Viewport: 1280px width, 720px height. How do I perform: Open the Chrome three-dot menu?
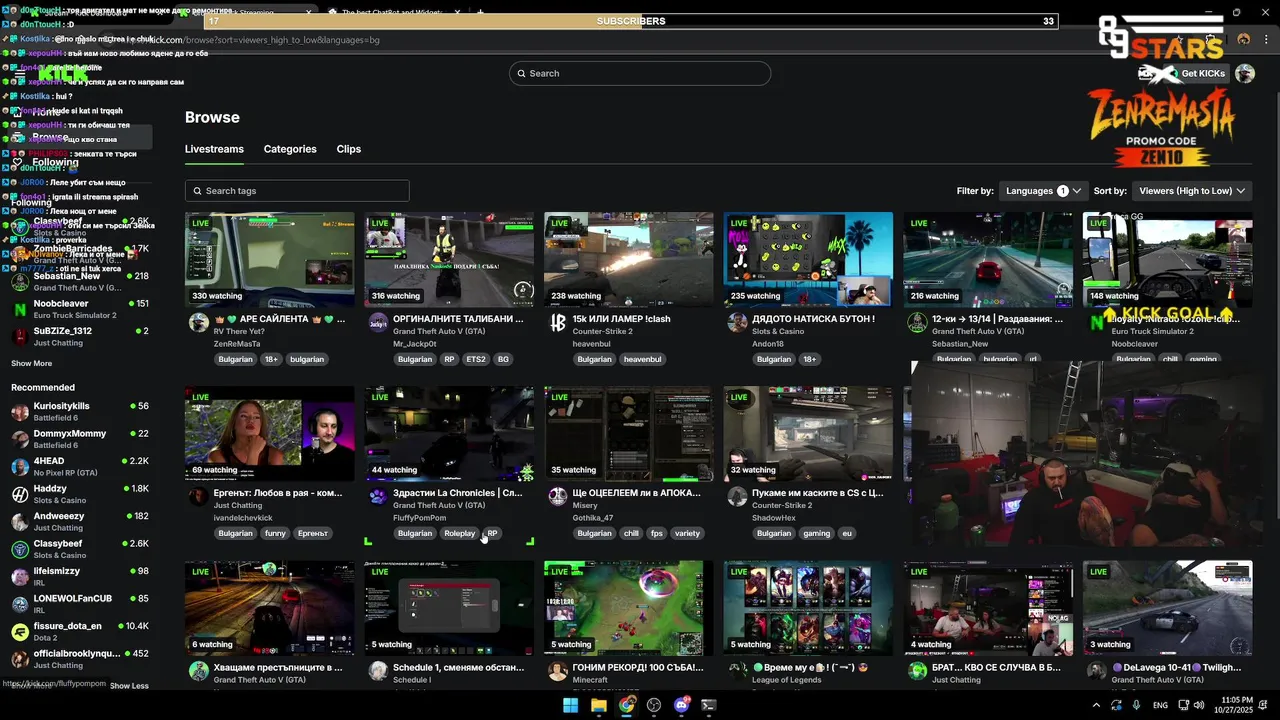click(x=1264, y=40)
